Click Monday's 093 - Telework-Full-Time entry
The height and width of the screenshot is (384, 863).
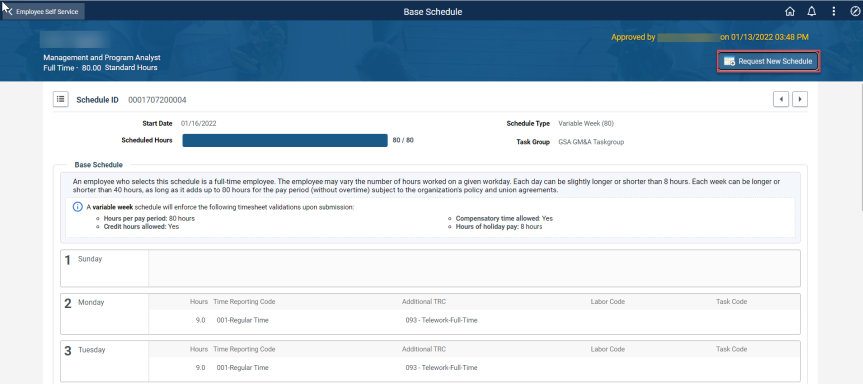point(441,320)
